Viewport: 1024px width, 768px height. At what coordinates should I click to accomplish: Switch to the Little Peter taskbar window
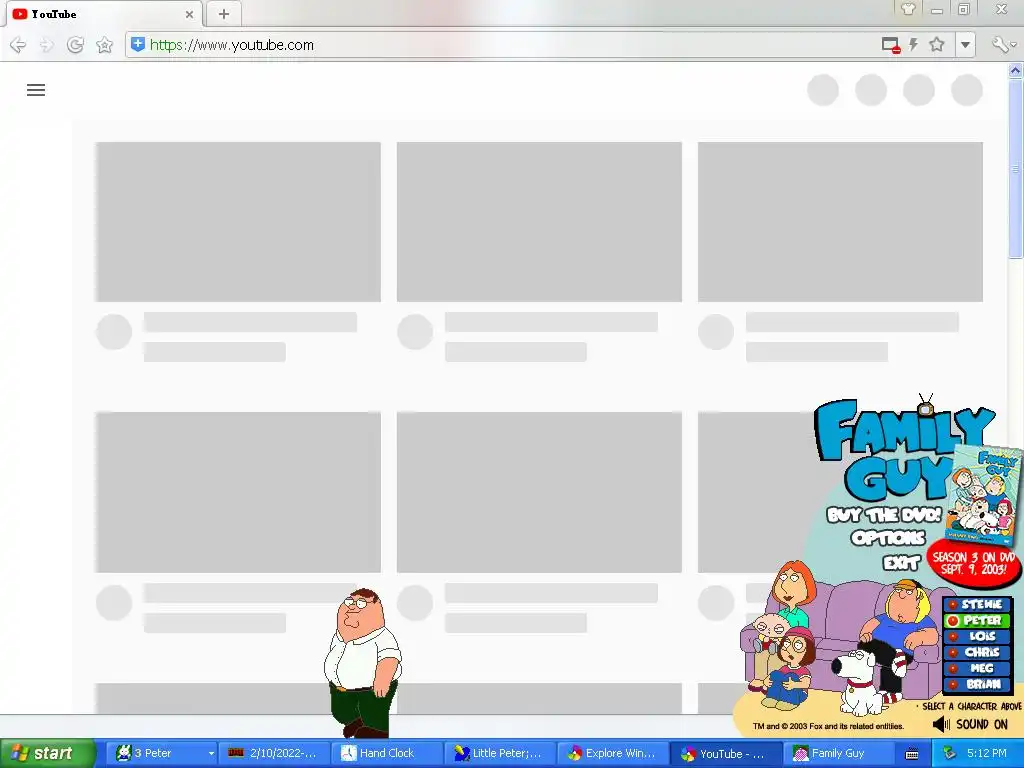click(500, 754)
